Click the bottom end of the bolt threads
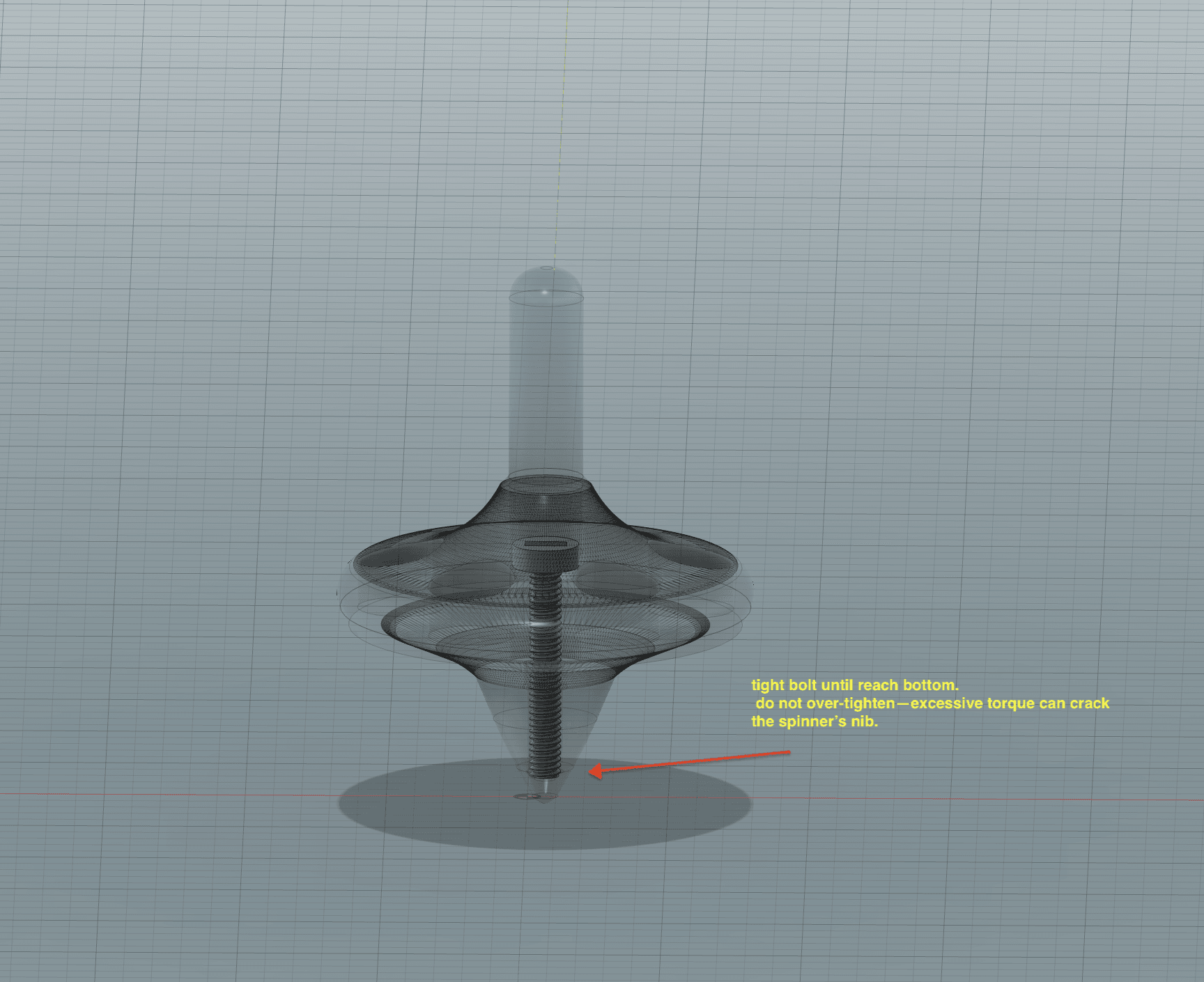The width and height of the screenshot is (1204, 982). pyautogui.click(x=543, y=772)
